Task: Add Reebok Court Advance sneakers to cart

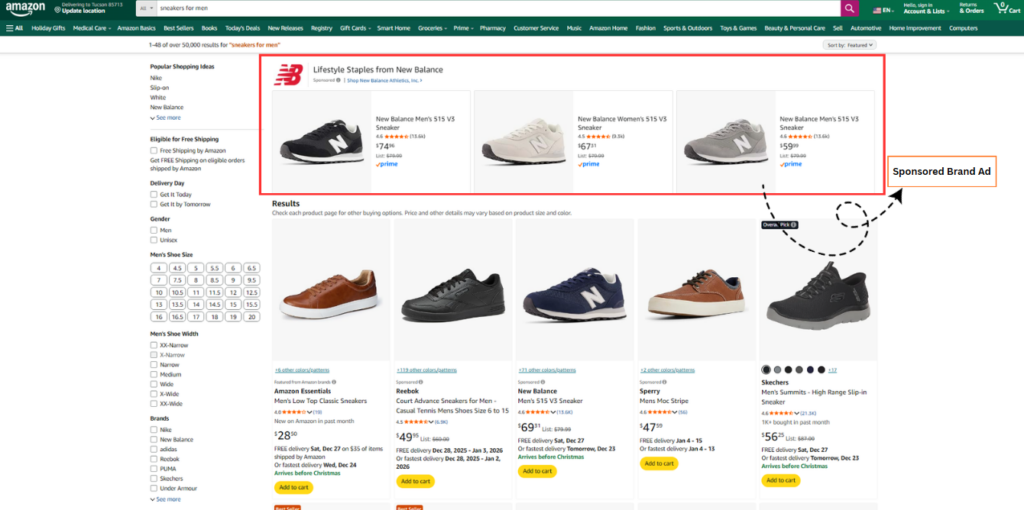Action: [415, 481]
